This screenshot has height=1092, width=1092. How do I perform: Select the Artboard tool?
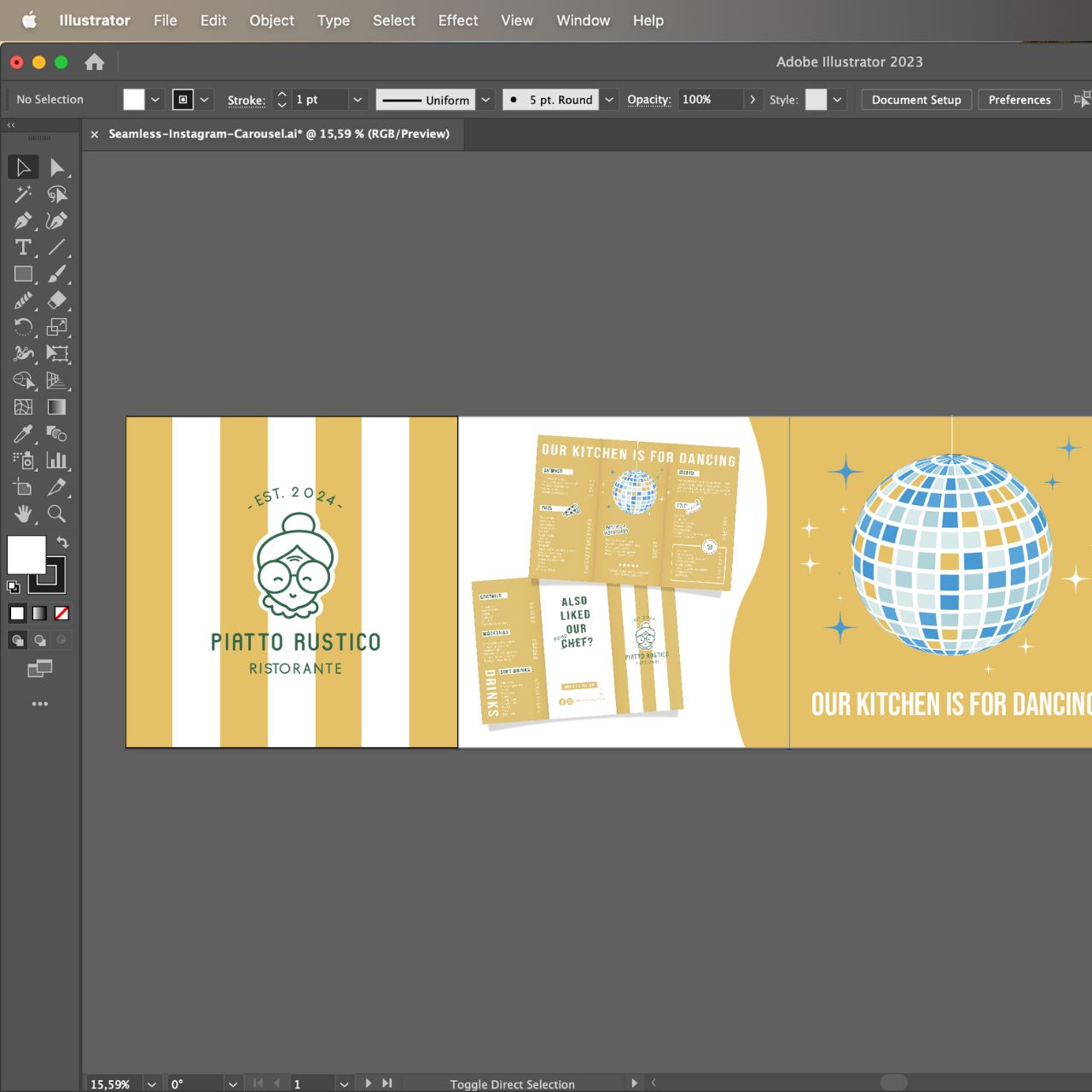23,487
